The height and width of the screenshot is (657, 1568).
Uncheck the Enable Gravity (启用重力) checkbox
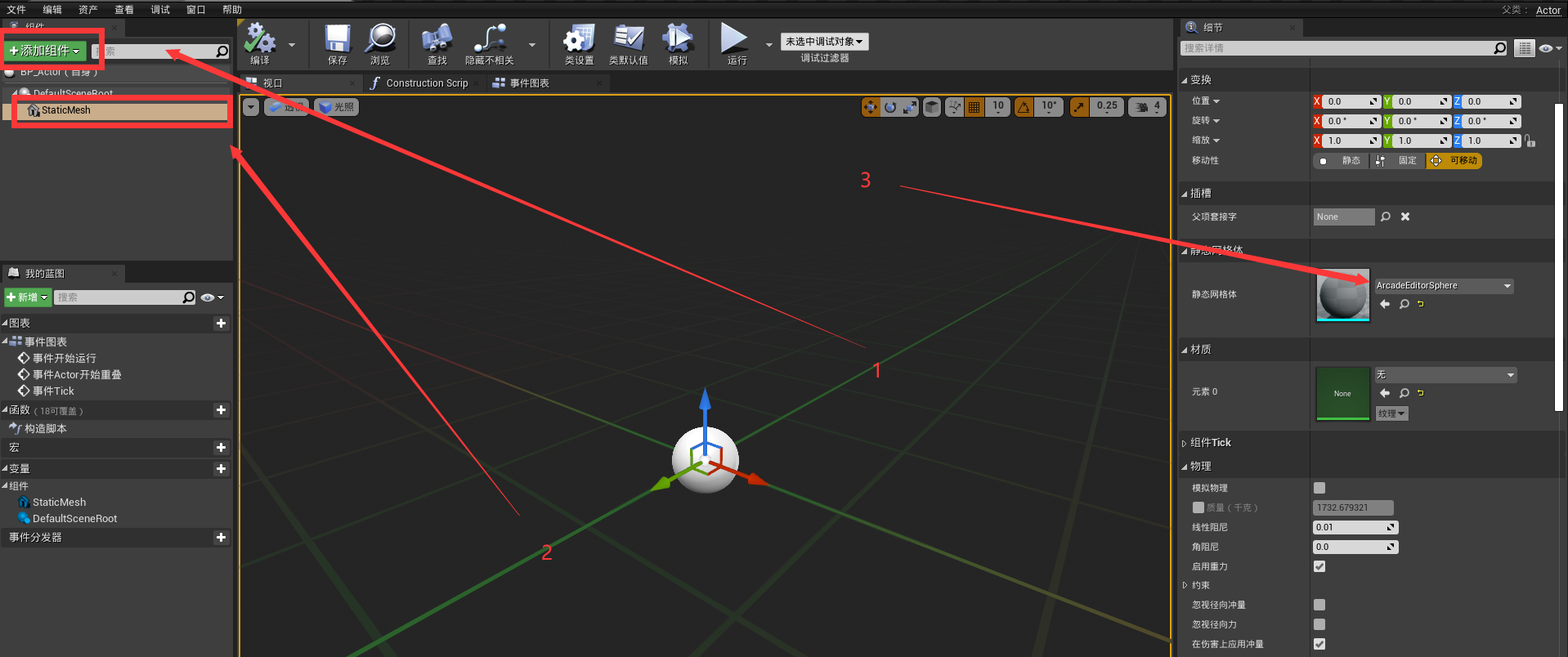pyautogui.click(x=1319, y=566)
